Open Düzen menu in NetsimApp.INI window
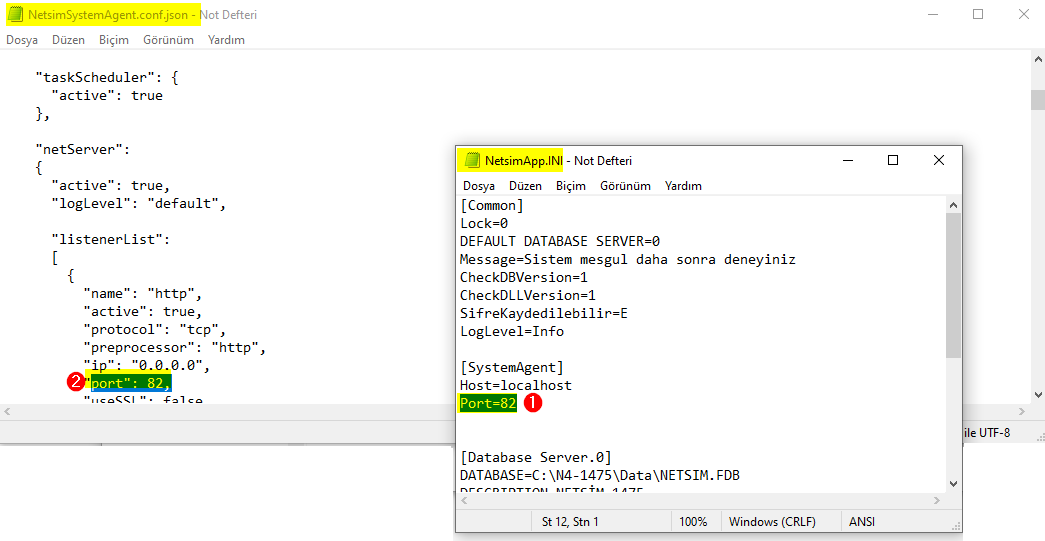 (x=526, y=186)
